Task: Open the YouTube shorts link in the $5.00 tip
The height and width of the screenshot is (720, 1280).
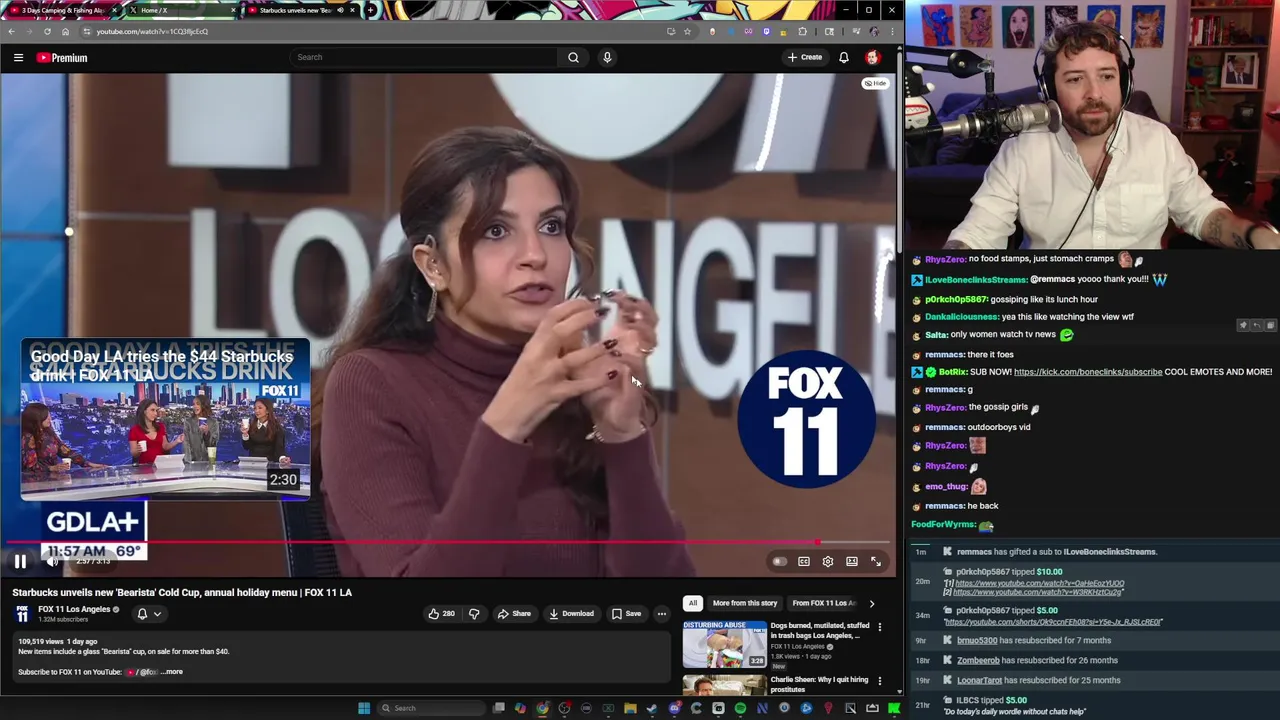Action: [x=1053, y=622]
